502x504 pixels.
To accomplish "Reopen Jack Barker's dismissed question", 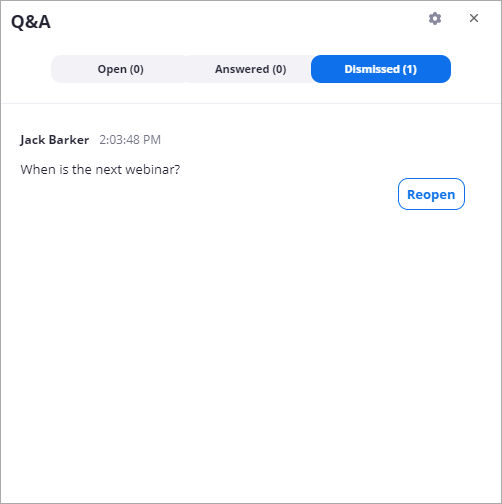I will pyautogui.click(x=431, y=194).
